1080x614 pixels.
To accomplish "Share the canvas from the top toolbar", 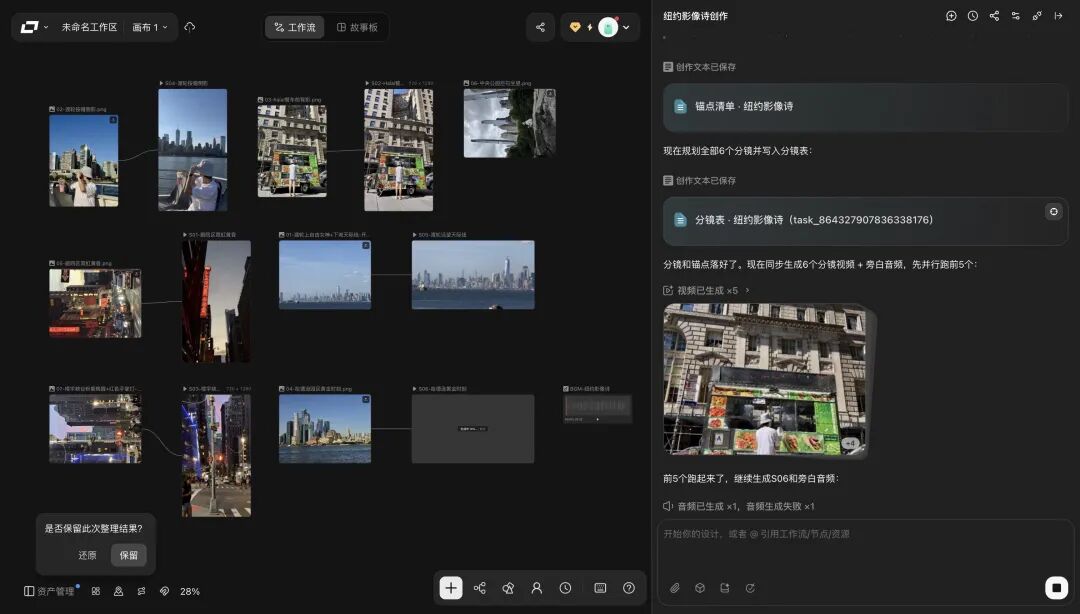I will 541,27.
